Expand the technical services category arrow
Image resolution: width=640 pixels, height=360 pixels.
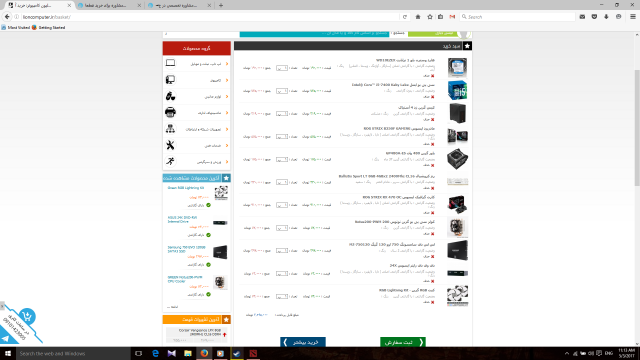click(227, 145)
